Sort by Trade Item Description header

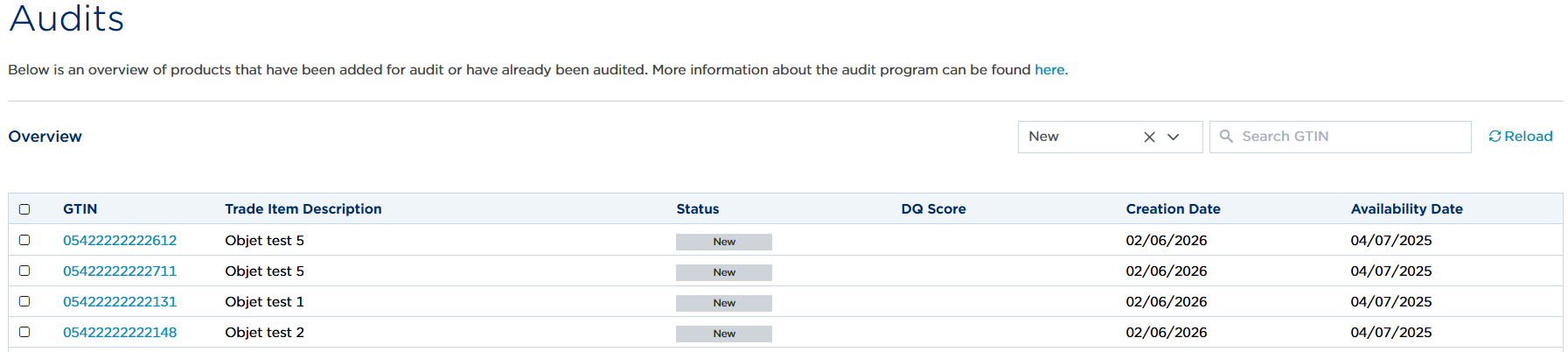coord(303,209)
